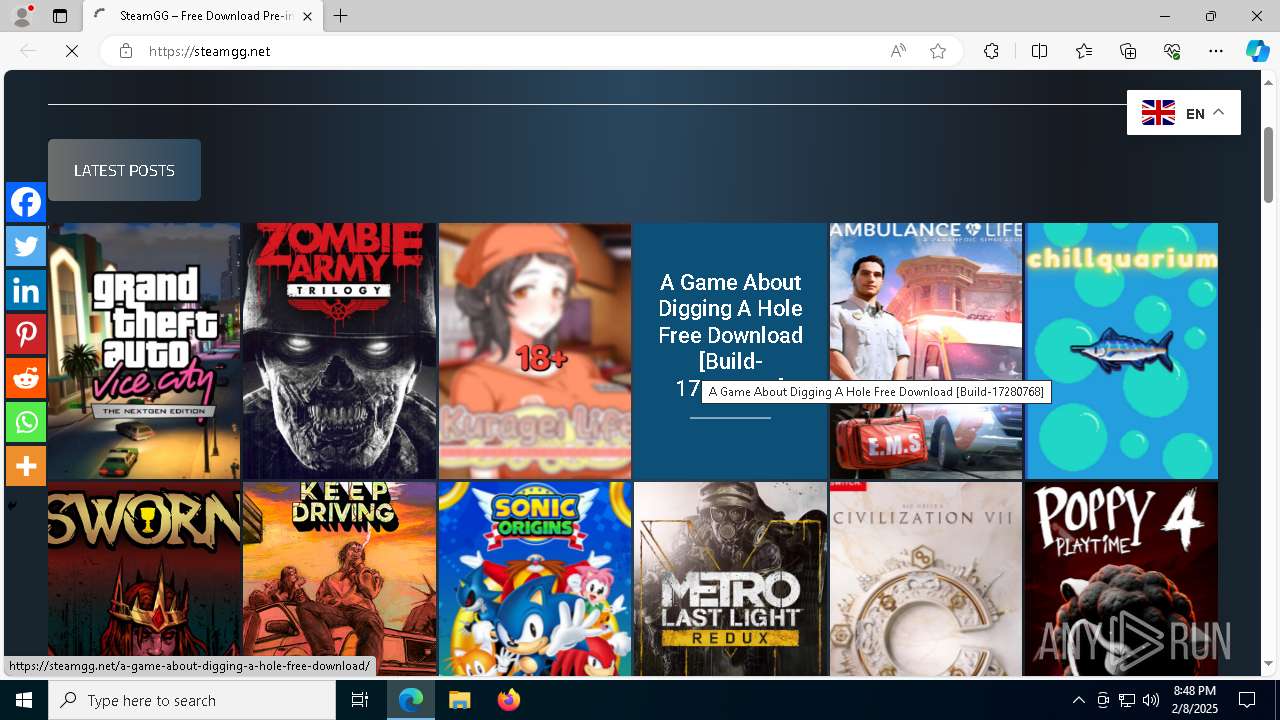Open Windows Start menu
Image resolution: width=1280 pixels, height=720 pixels.
click(24, 700)
